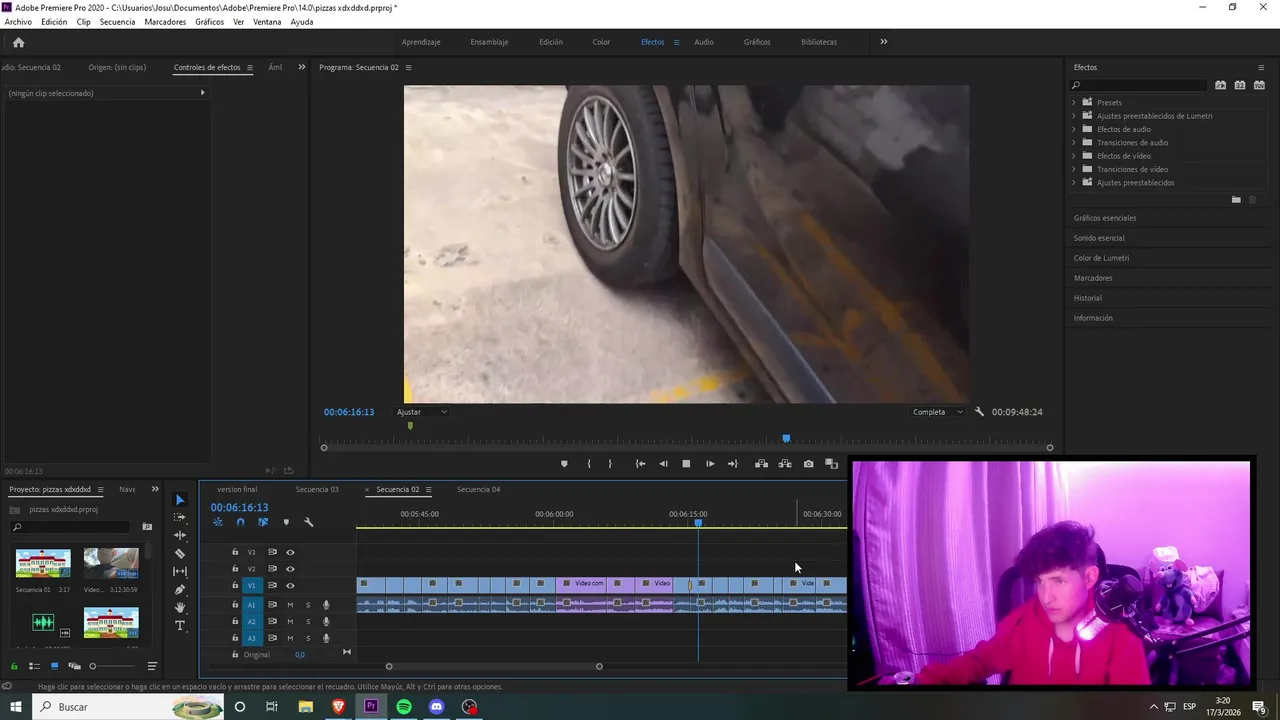Click the Program monitor playhead marker
This screenshot has height=720, width=1280.
(x=786, y=438)
